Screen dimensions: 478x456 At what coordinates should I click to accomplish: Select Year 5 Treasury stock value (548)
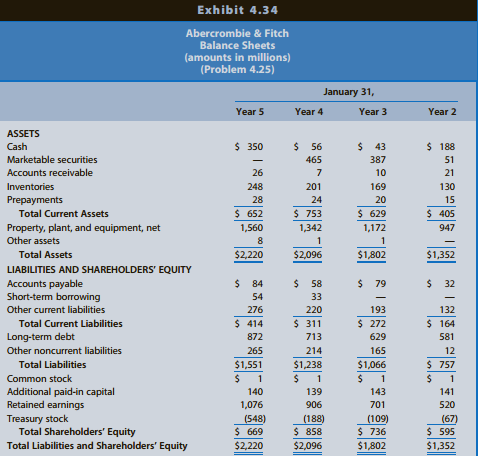click(x=255, y=418)
